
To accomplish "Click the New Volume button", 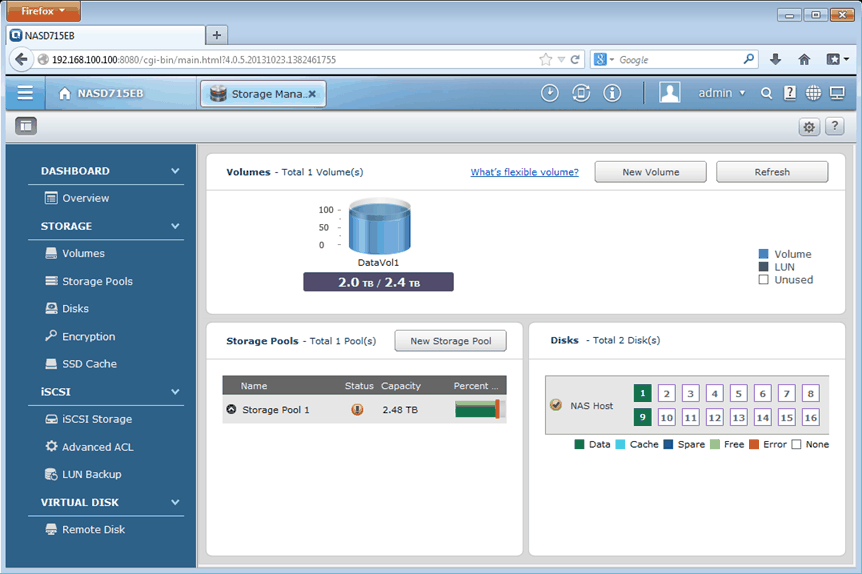I will pos(650,172).
